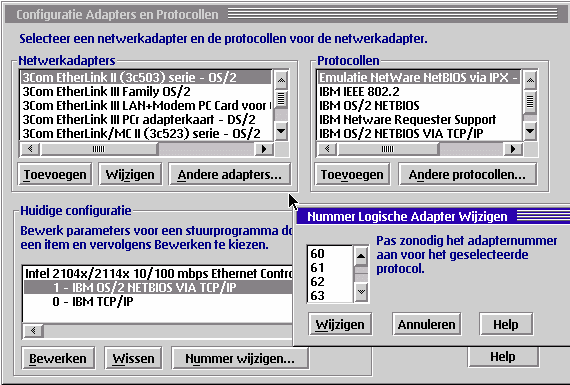Click Toevoegen under Netwerkadapters
The image size is (570, 385).
pos(55,175)
